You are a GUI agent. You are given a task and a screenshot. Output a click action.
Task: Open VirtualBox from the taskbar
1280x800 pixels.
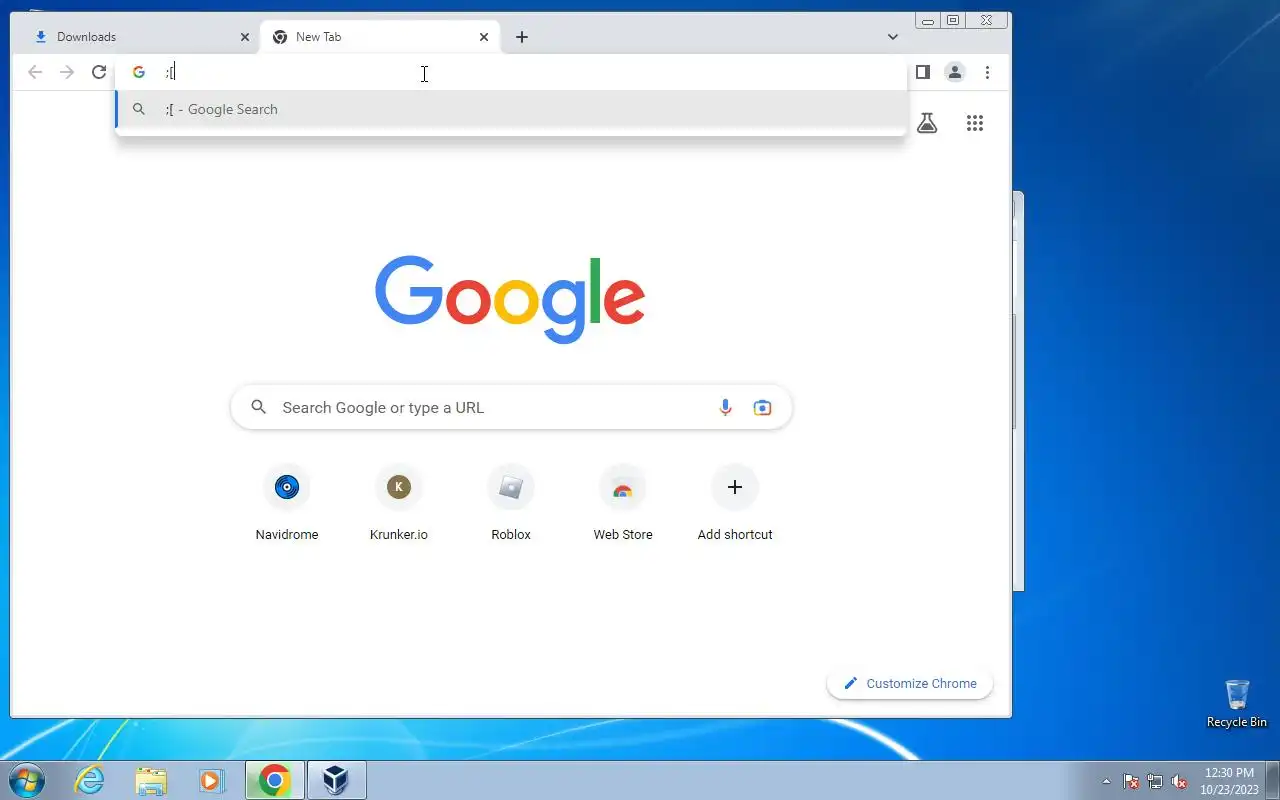coord(336,780)
